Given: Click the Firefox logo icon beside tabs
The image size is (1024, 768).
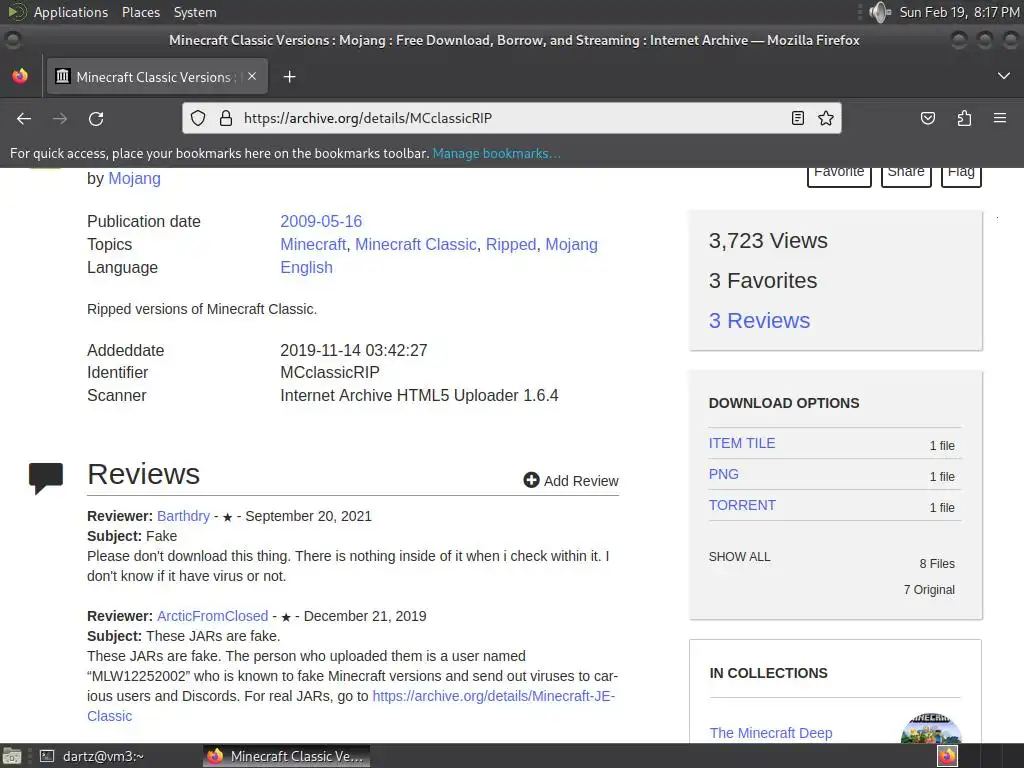Looking at the screenshot, I should pyautogui.click(x=20, y=76).
